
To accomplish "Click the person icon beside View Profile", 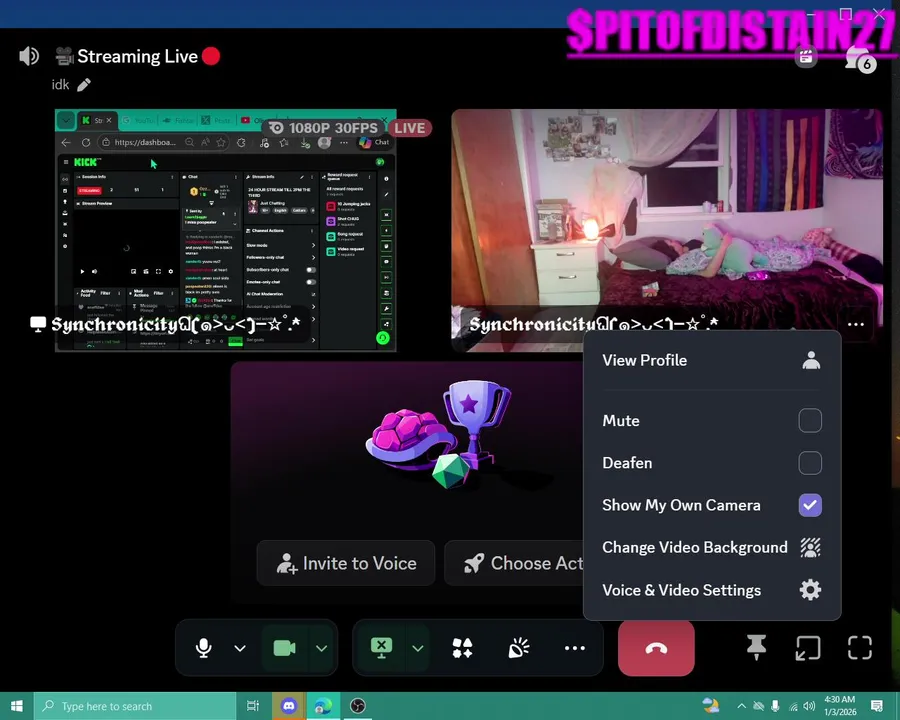I will pyautogui.click(x=811, y=360).
